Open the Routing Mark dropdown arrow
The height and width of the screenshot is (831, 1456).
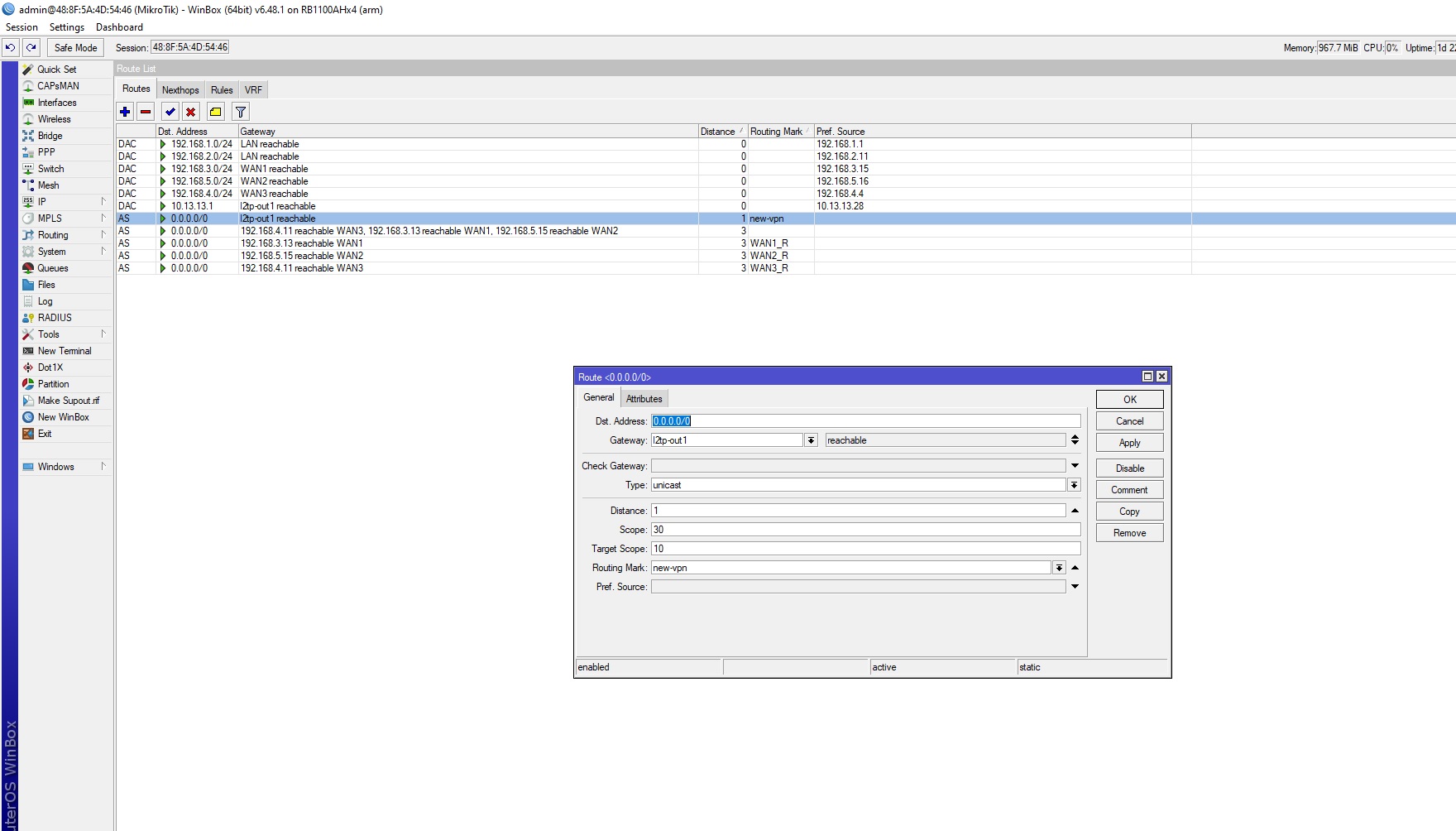pos(1059,568)
